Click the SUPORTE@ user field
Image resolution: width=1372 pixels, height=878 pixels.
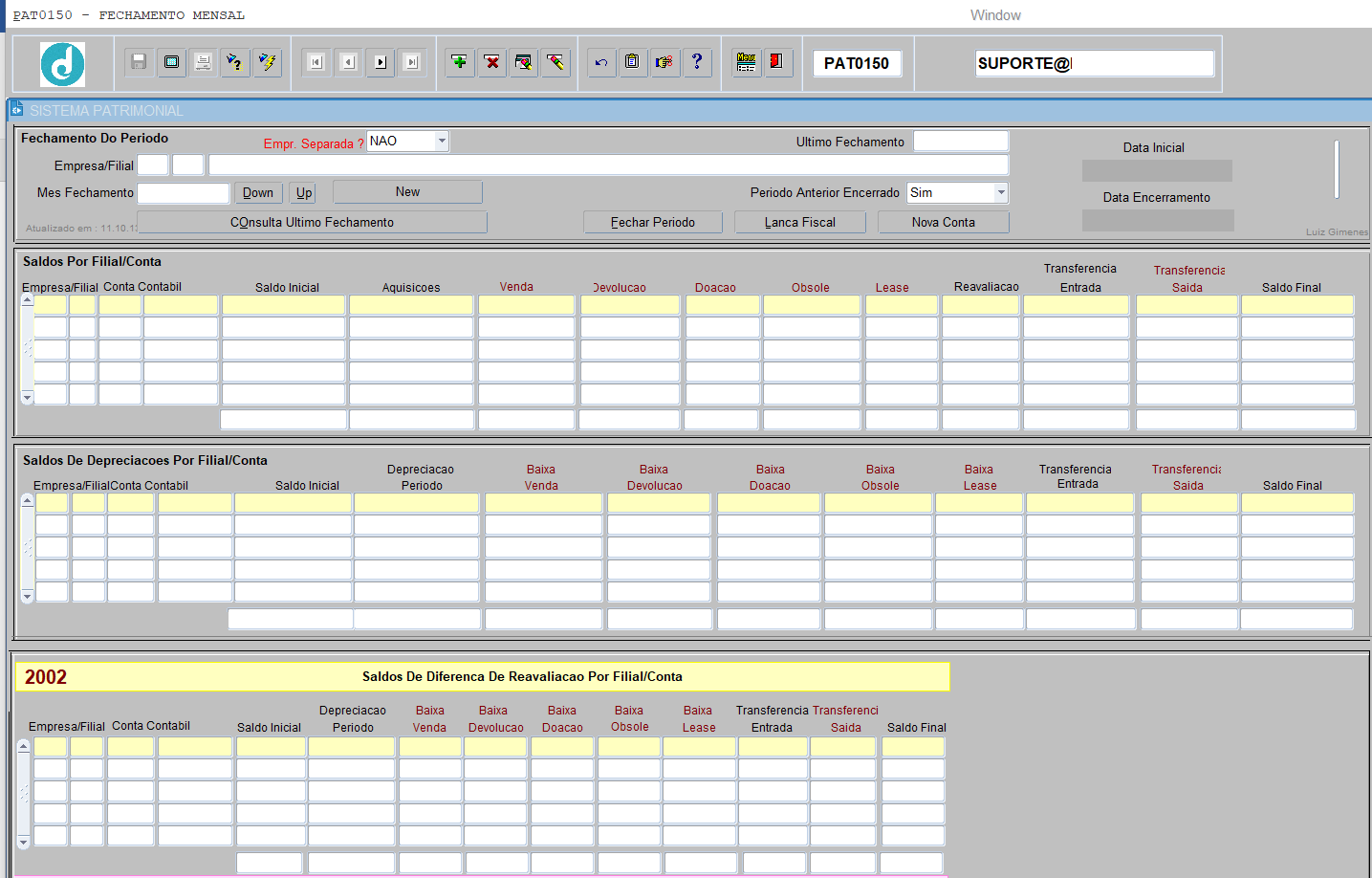point(1095,63)
